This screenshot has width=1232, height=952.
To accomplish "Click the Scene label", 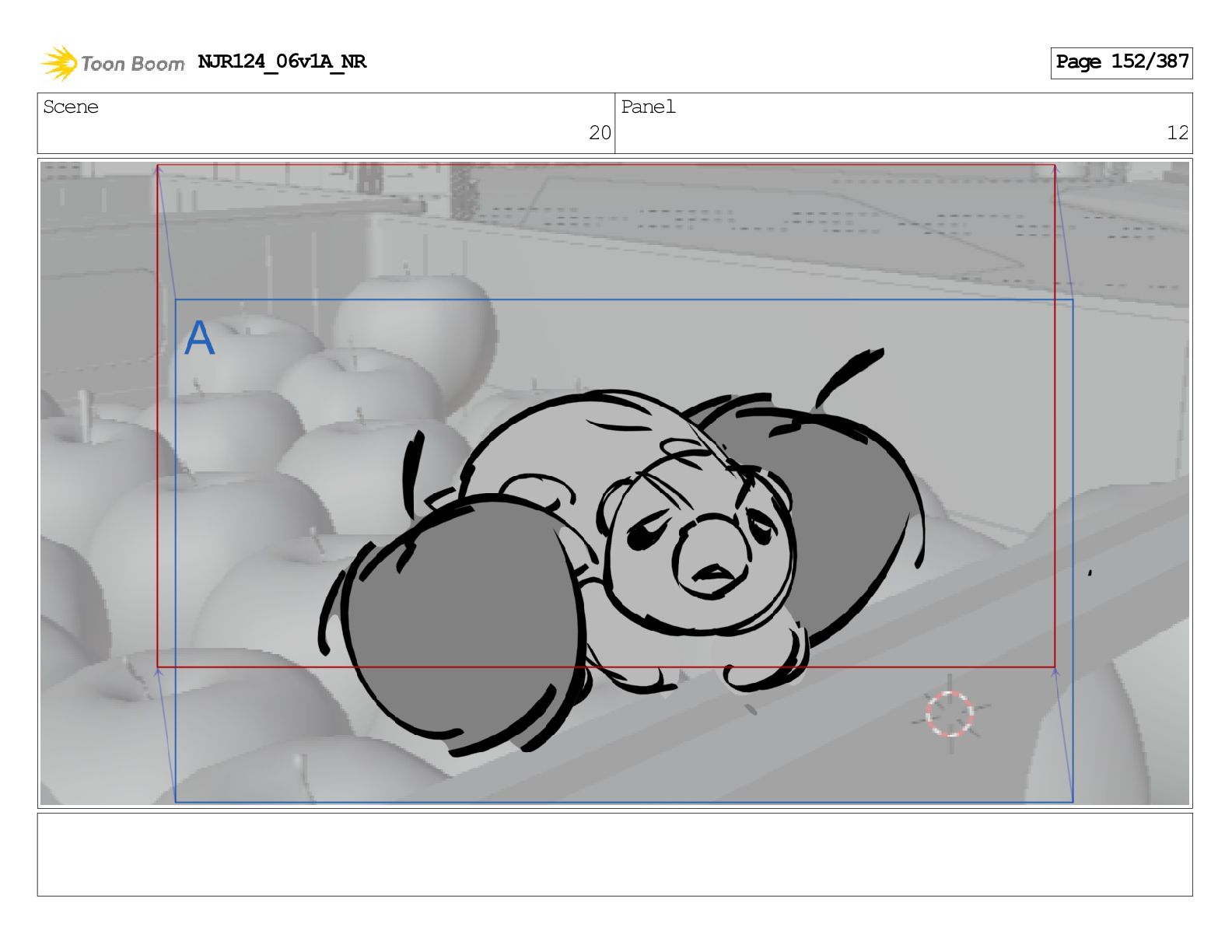I will (x=71, y=107).
